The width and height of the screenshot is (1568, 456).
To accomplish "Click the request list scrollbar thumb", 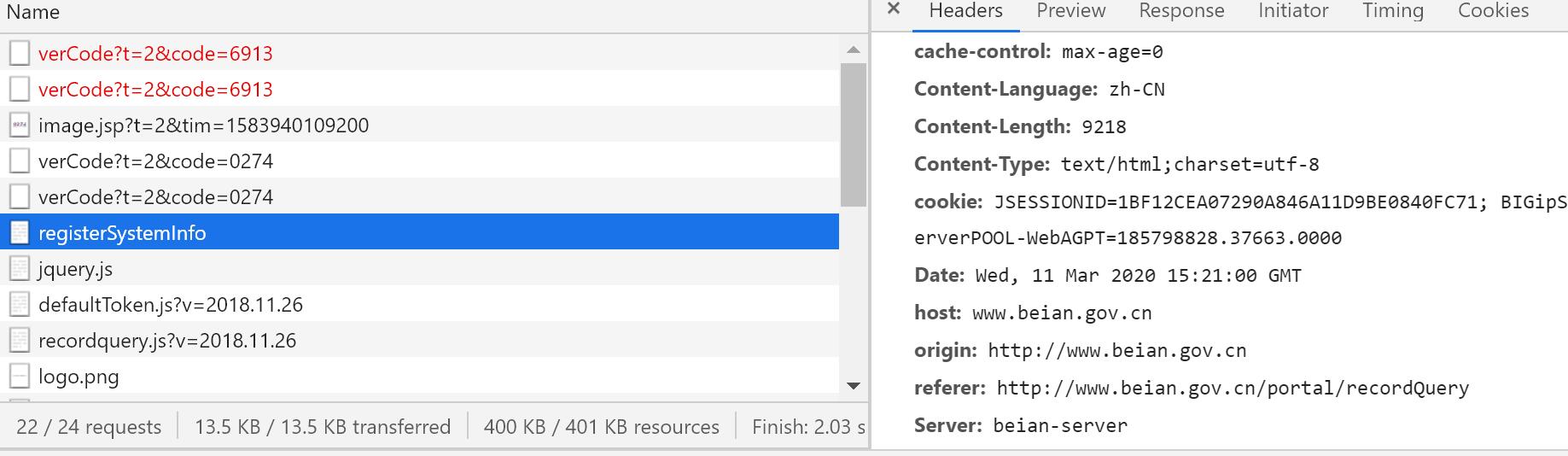I will 853,135.
